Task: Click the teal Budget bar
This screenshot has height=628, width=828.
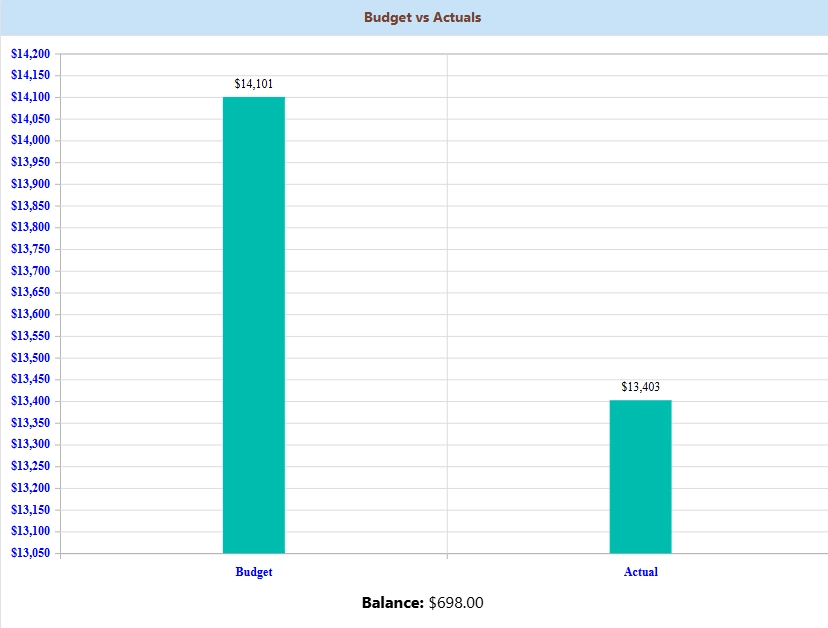Action: point(253,320)
